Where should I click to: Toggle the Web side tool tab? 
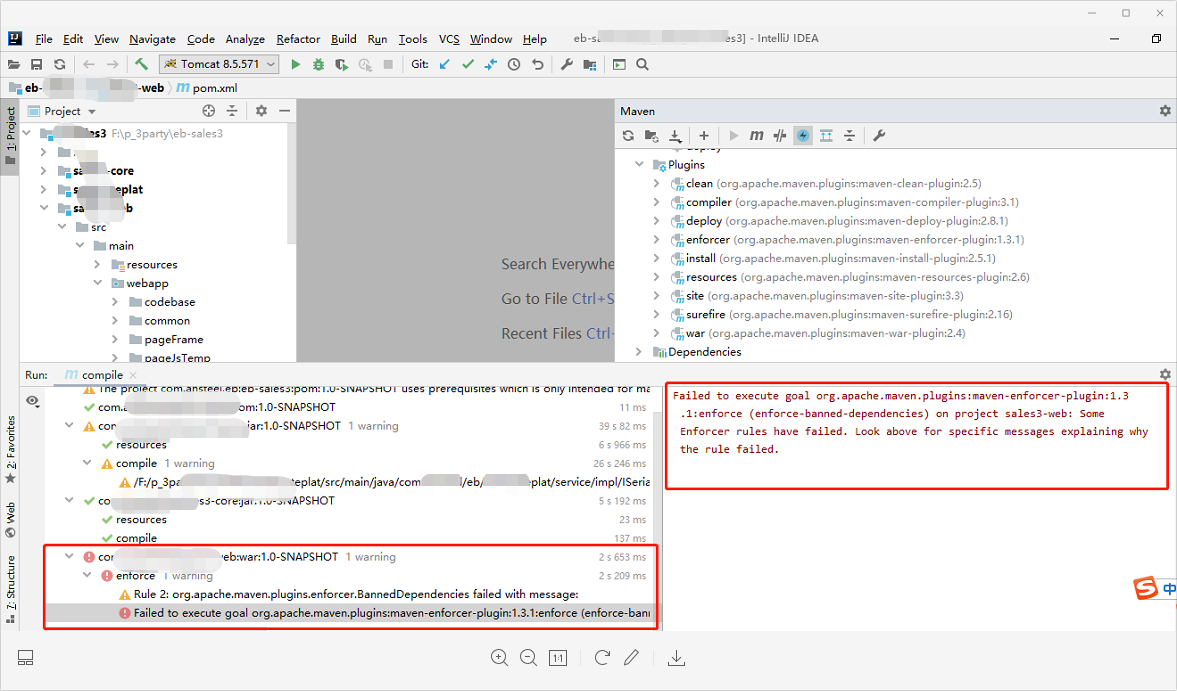coord(10,520)
